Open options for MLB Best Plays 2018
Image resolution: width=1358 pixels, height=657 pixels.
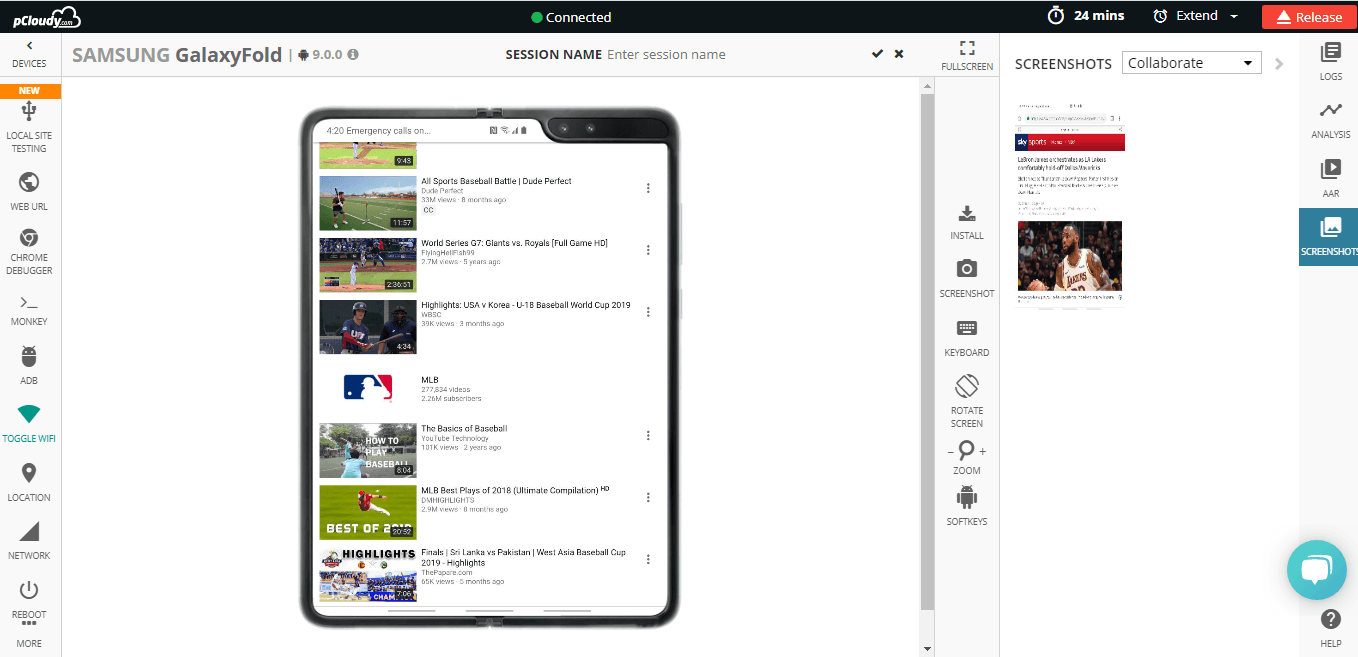[648, 497]
